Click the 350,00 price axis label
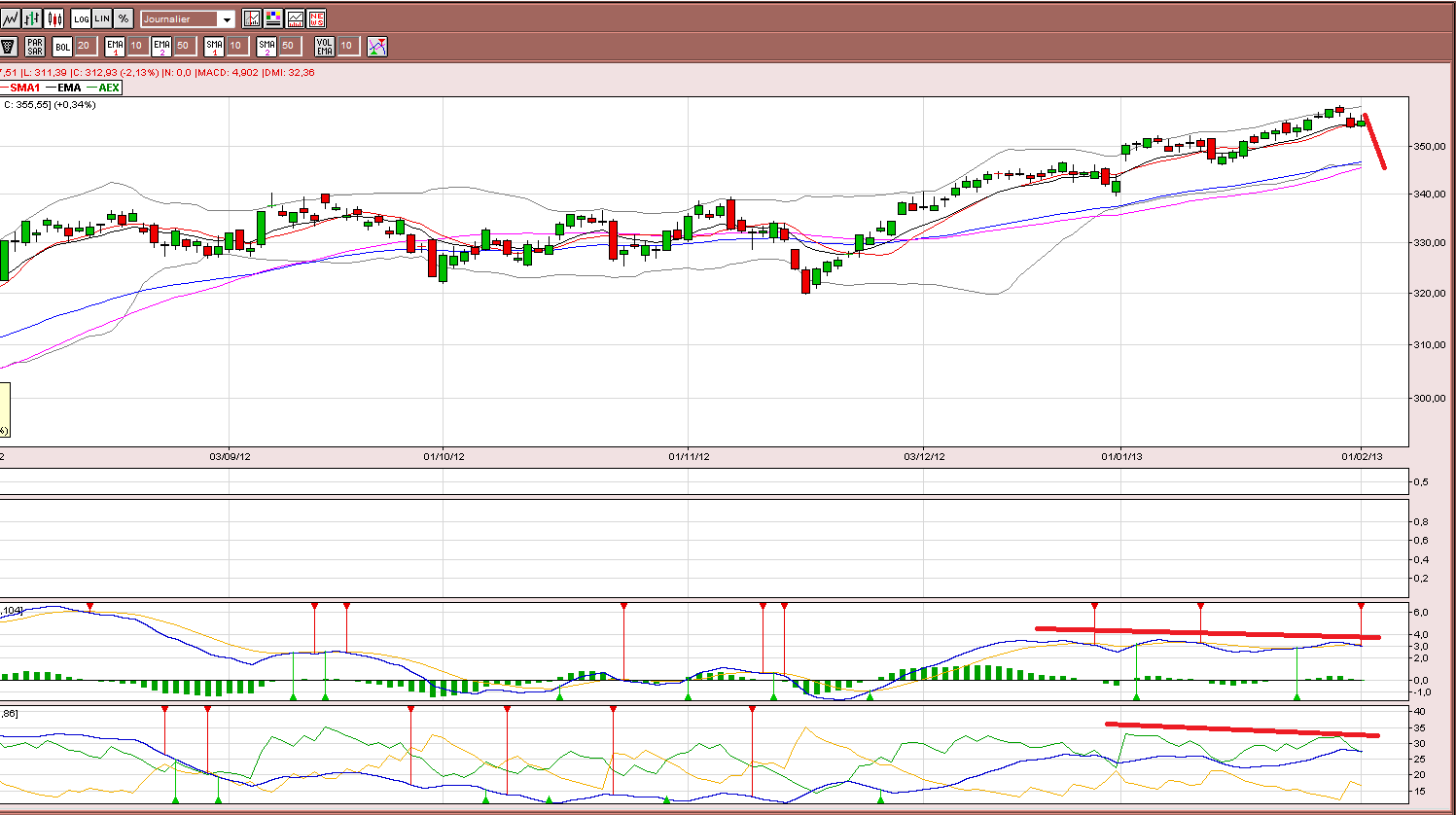This screenshot has width=1456, height=815. point(1430,146)
